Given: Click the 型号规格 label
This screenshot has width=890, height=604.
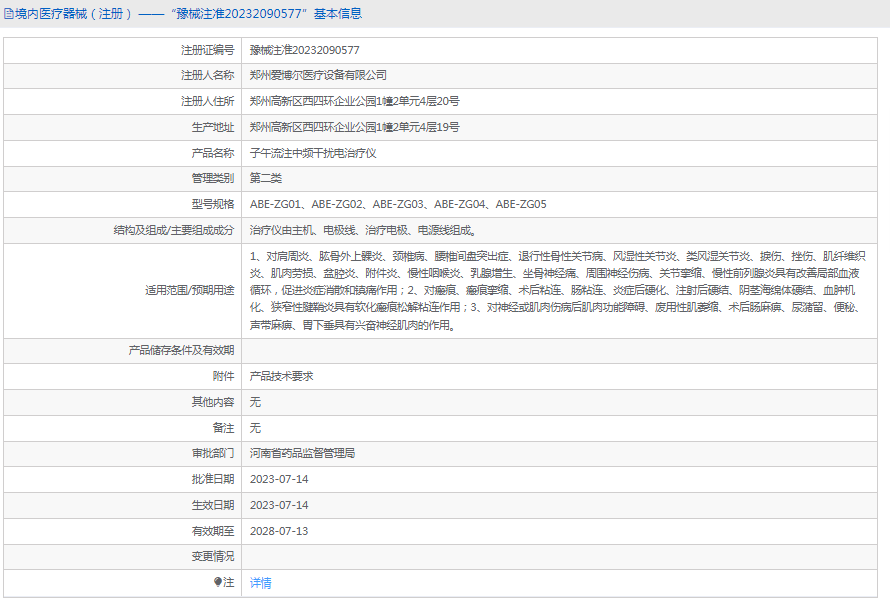Looking at the screenshot, I should (x=213, y=204).
